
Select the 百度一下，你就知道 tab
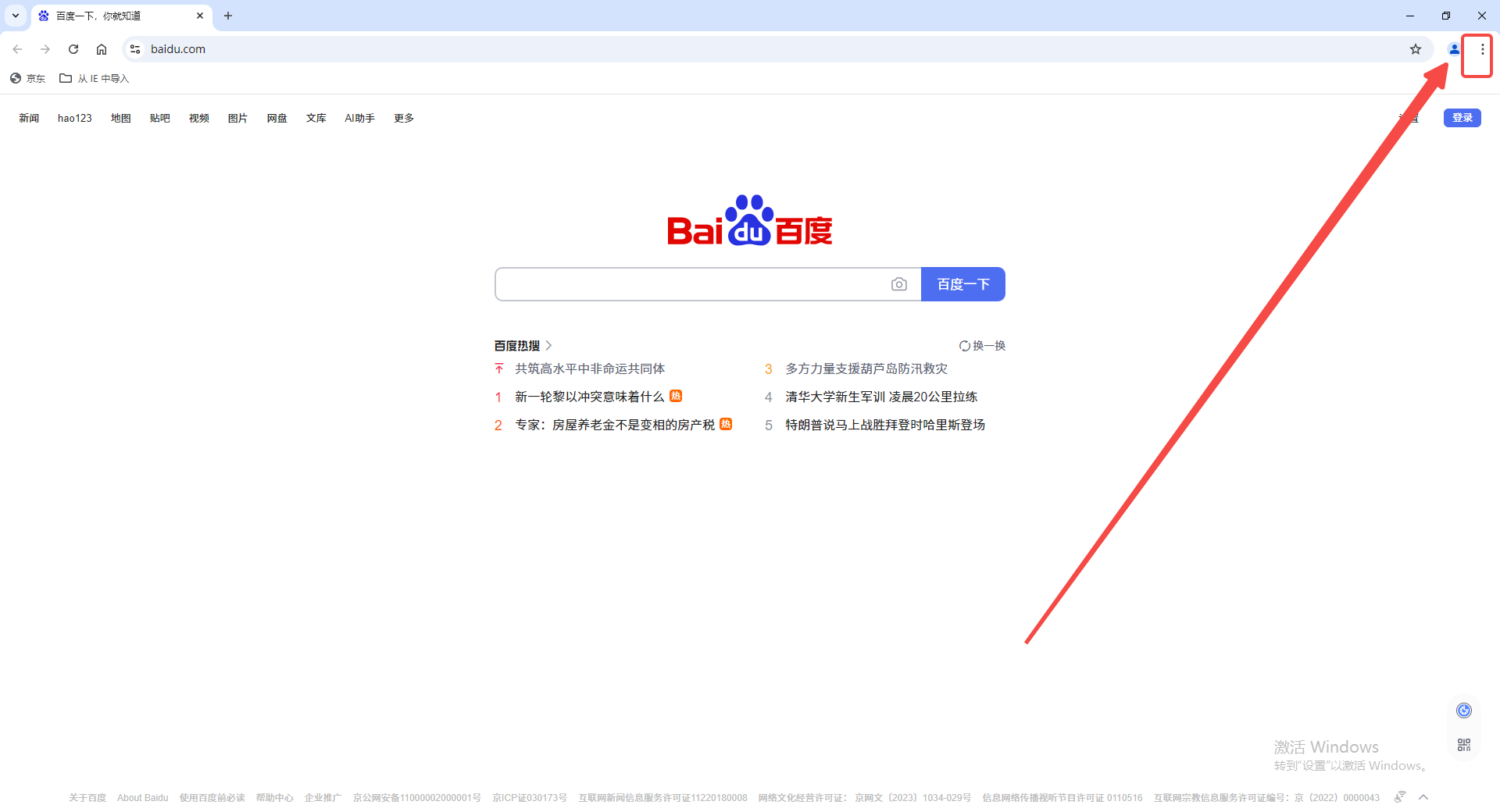[x=121, y=16]
